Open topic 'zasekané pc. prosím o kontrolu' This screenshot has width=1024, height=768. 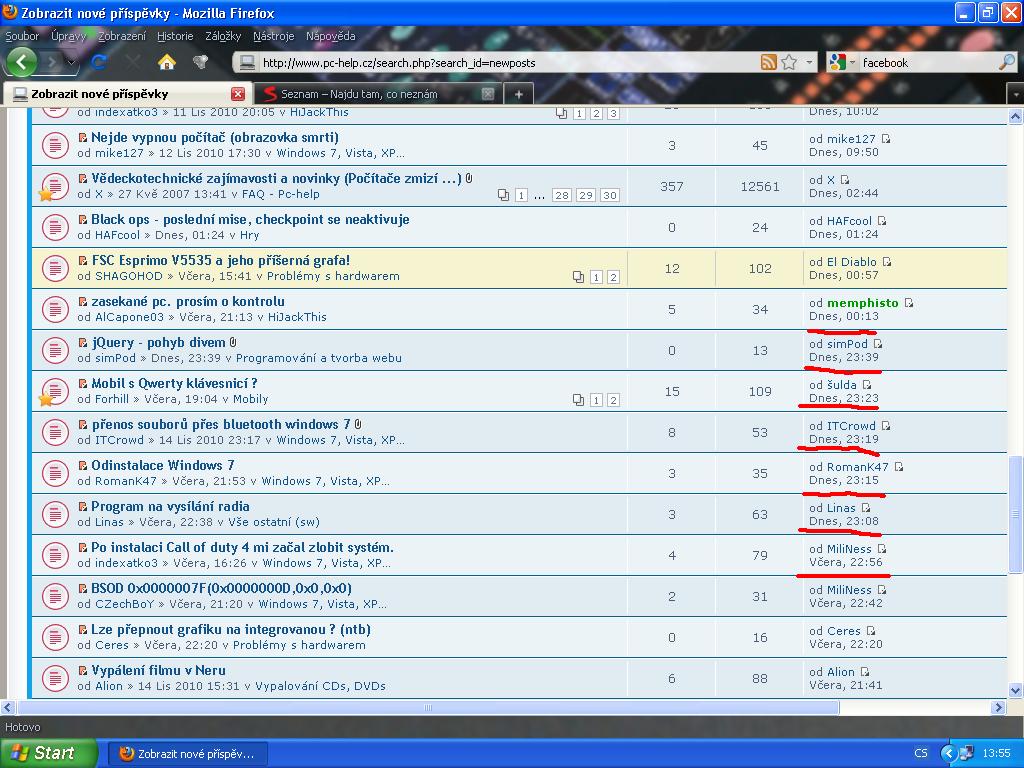188,302
